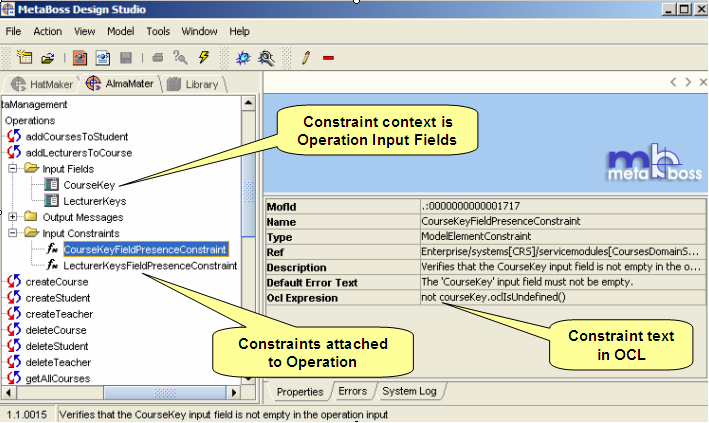This screenshot has width=709, height=423.
Task: Click the tree horizontal scrollbar thumb
Action: click(165, 392)
